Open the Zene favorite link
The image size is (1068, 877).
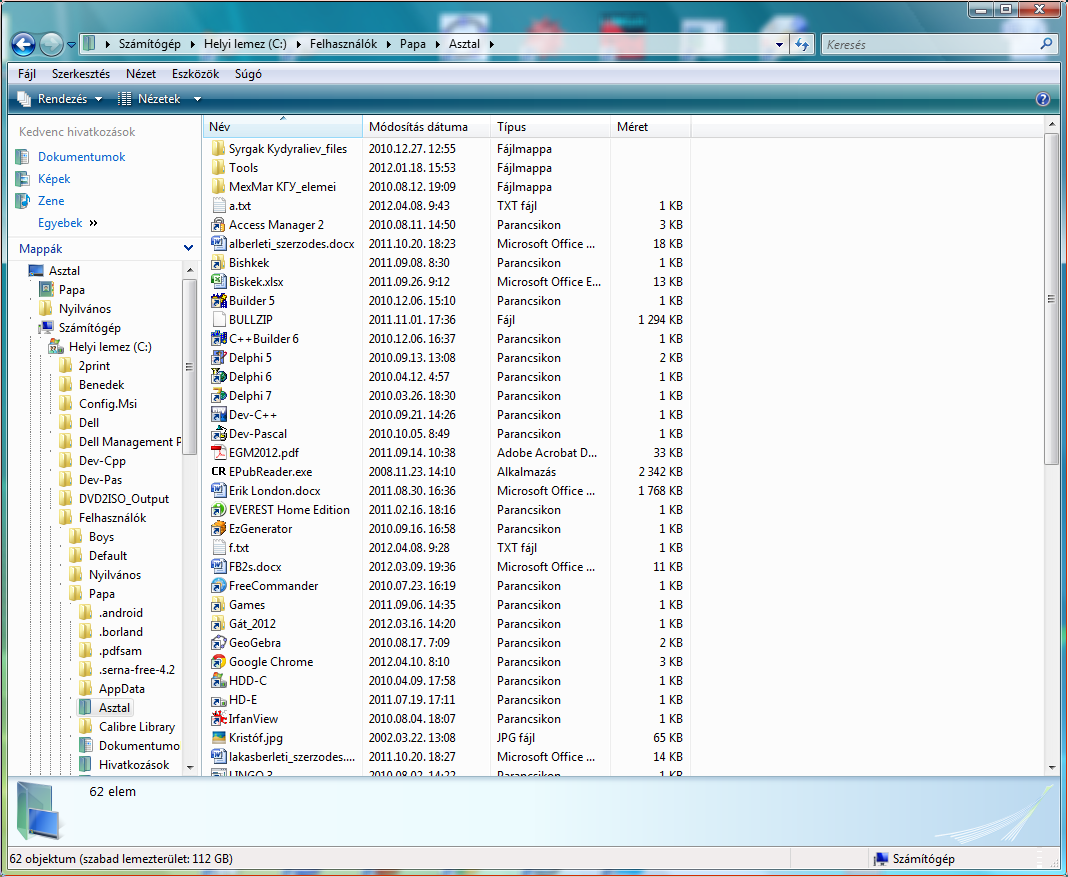point(51,201)
